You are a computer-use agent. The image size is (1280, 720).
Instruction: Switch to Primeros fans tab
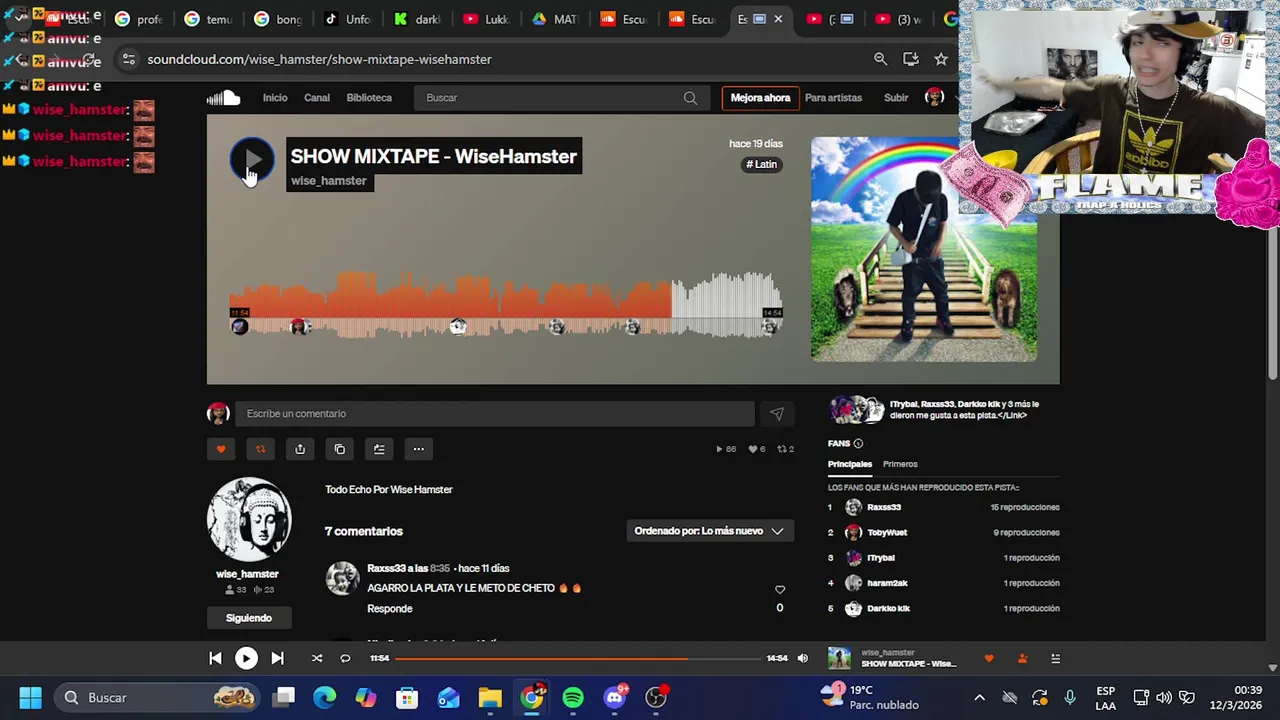(x=900, y=464)
